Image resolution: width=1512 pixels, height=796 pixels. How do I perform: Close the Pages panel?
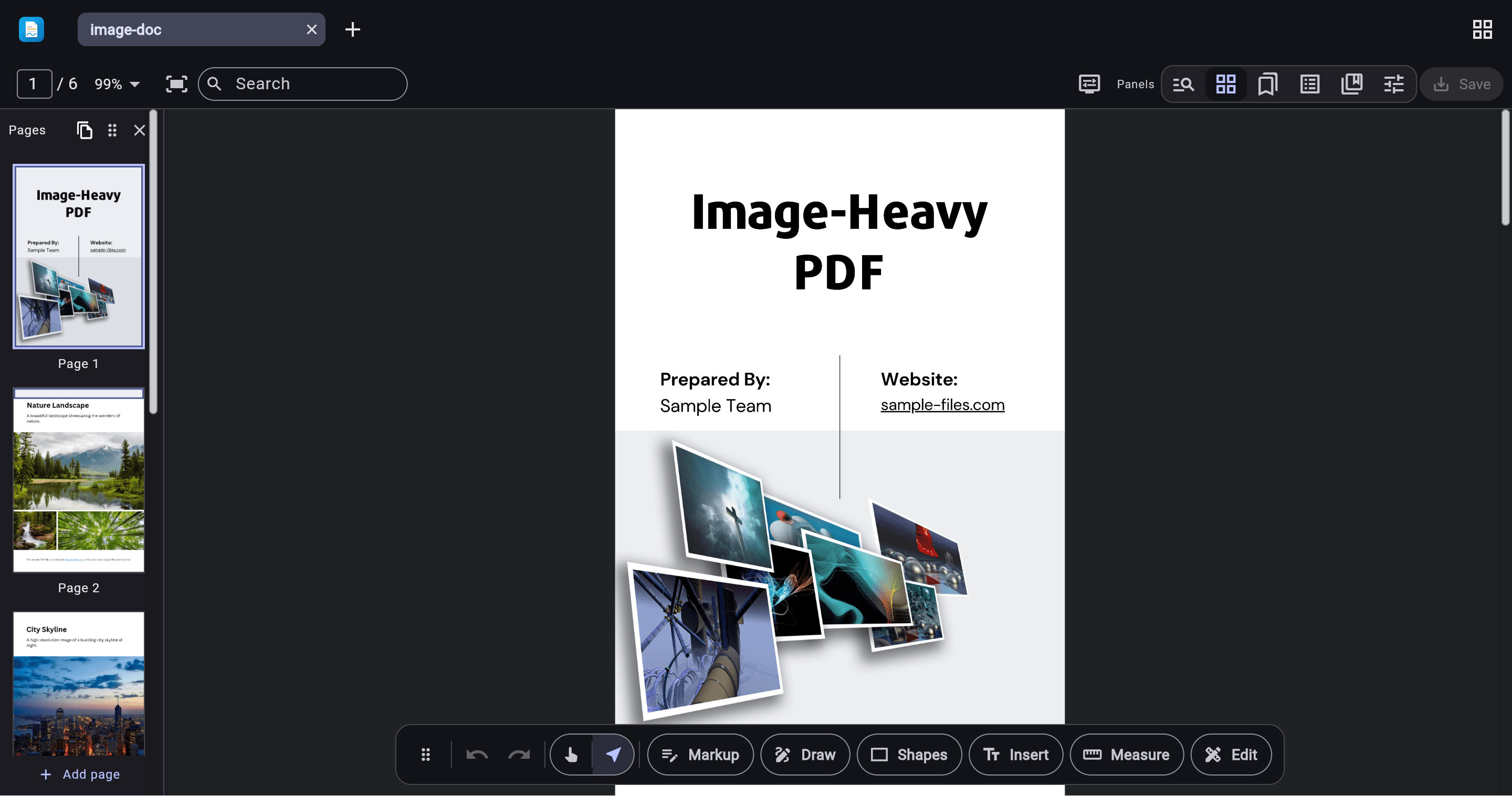[139, 130]
